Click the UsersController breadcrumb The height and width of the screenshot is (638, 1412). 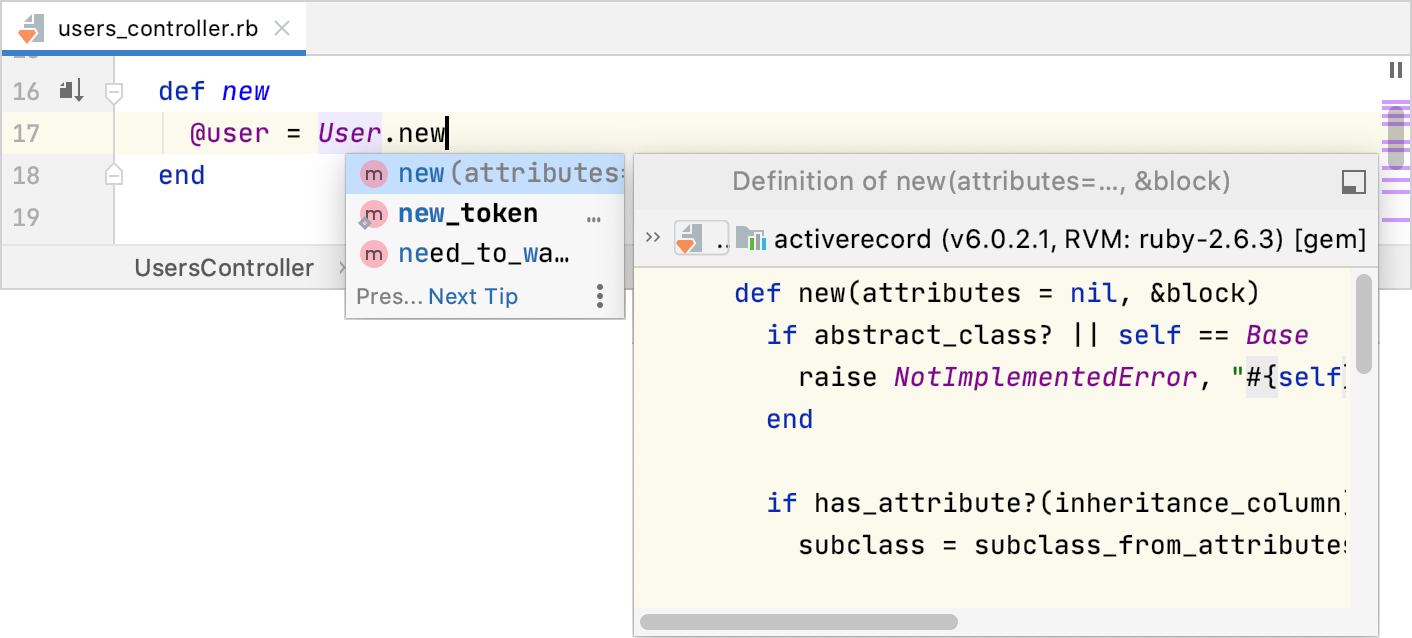[x=224, y=268]
